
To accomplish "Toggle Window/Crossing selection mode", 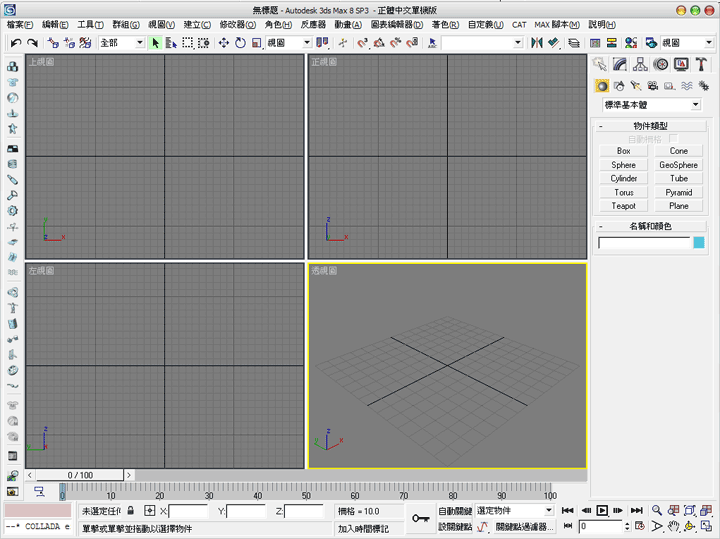I will click(x=203, y=43).
